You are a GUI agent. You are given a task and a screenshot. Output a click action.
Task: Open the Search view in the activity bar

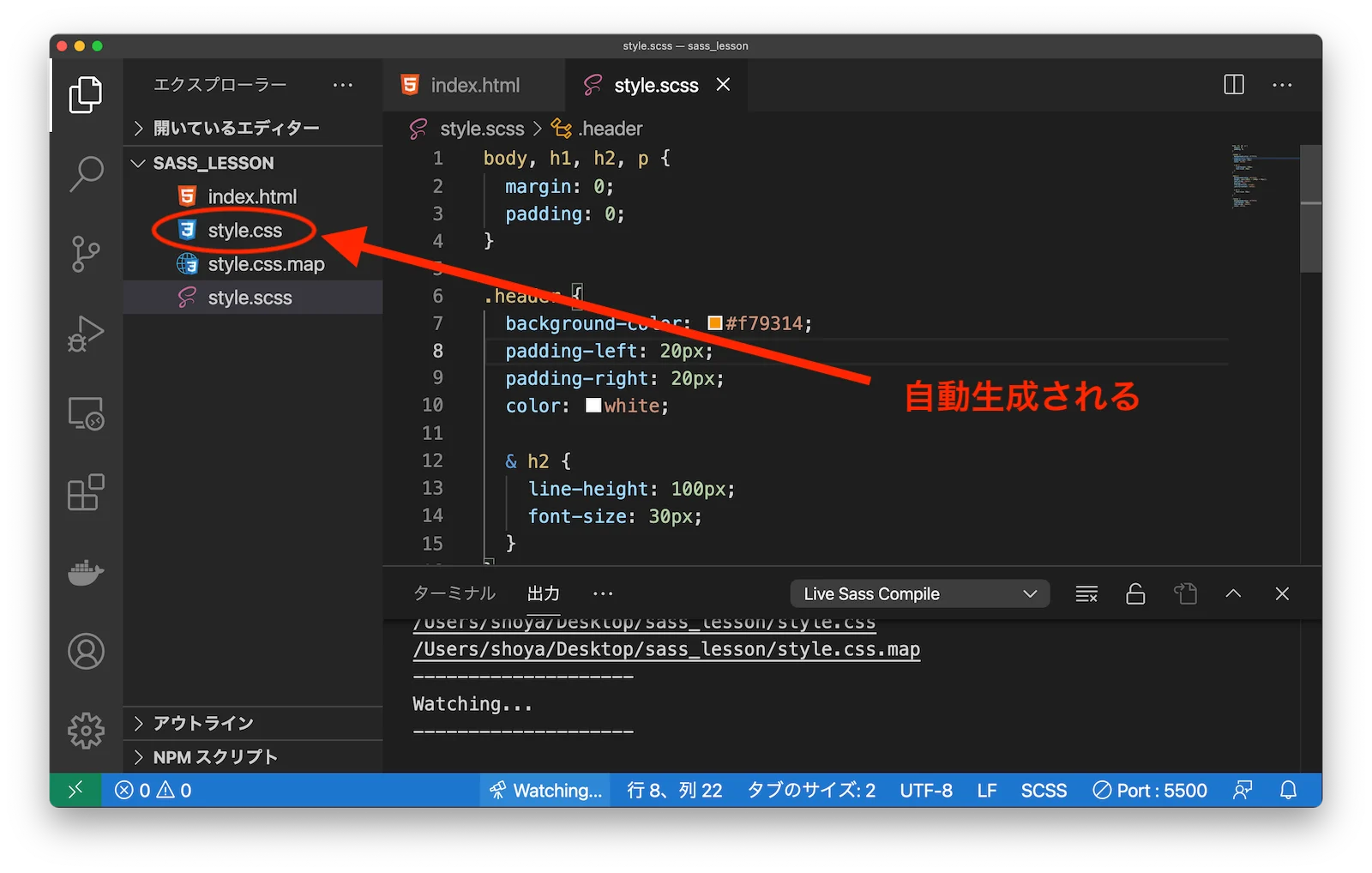(85, 172)
